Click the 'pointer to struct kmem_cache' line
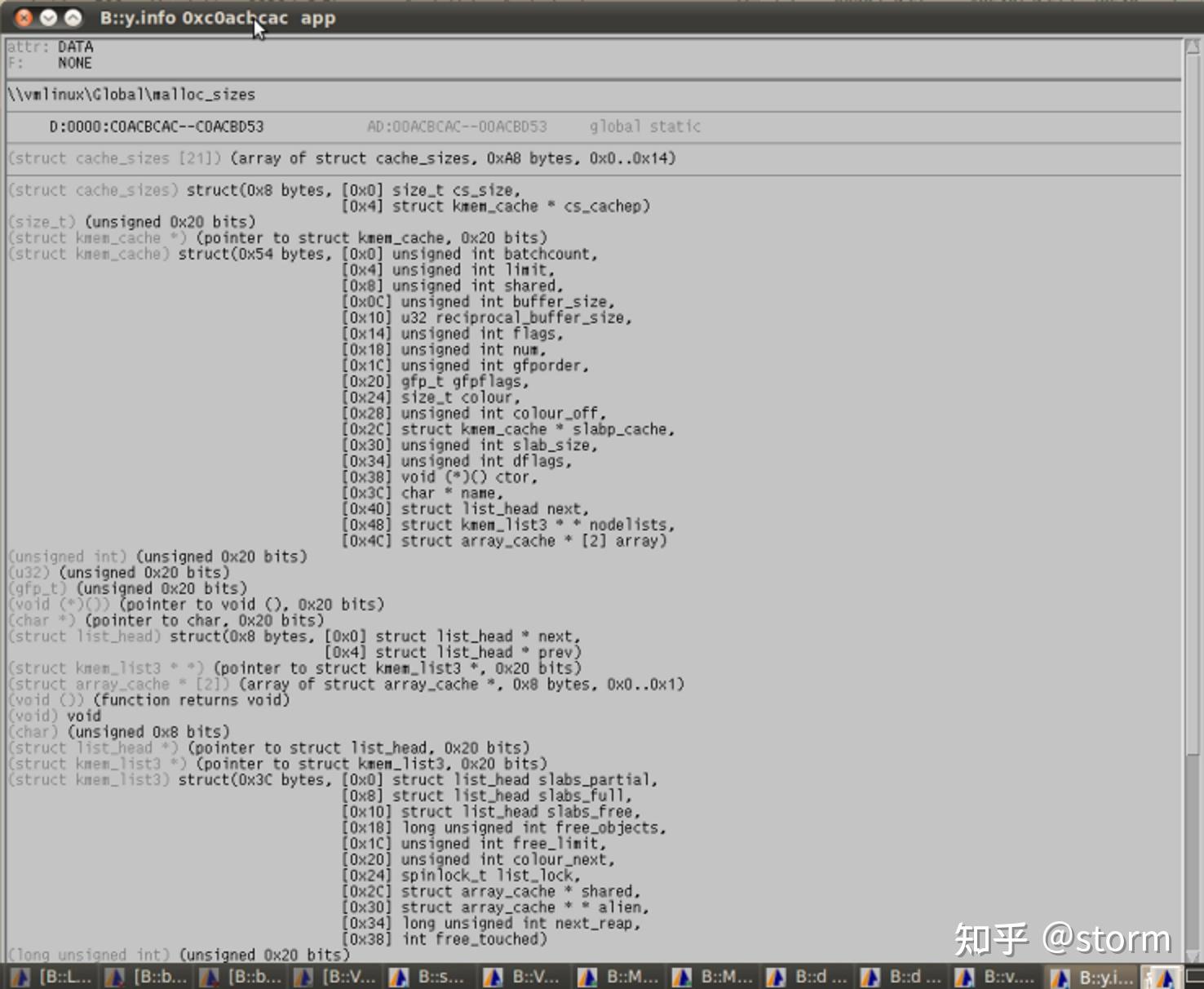This screenshot has height=989, width=1204. 277,238
